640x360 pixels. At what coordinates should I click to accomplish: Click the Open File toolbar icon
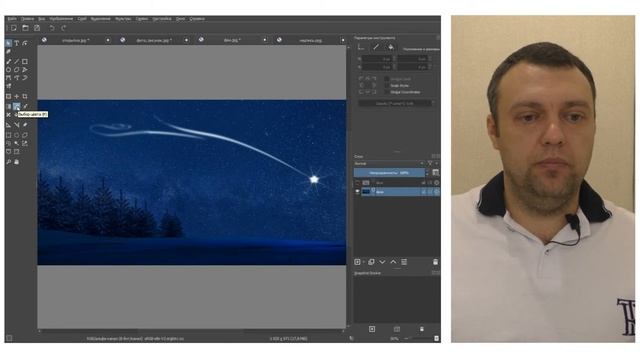click(x=25, y=28)
